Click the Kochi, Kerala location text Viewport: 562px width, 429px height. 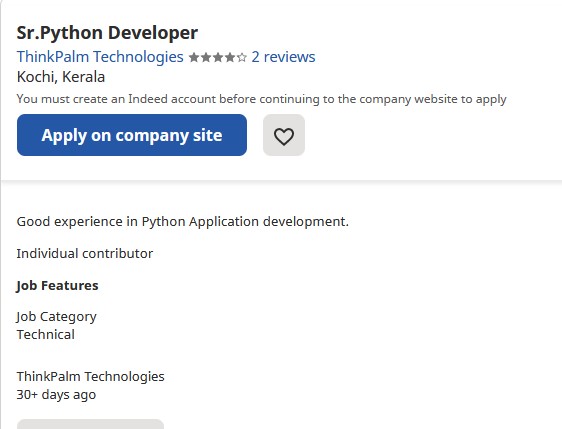[61, 77]
